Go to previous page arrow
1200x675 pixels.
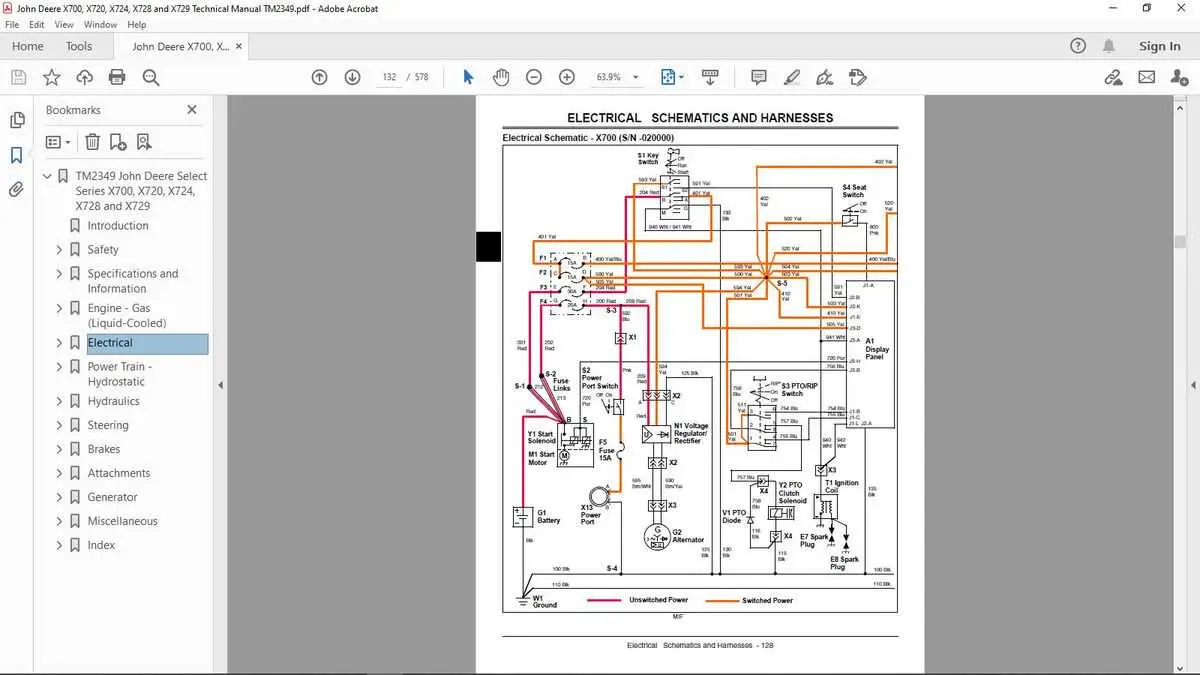[319, 77]
